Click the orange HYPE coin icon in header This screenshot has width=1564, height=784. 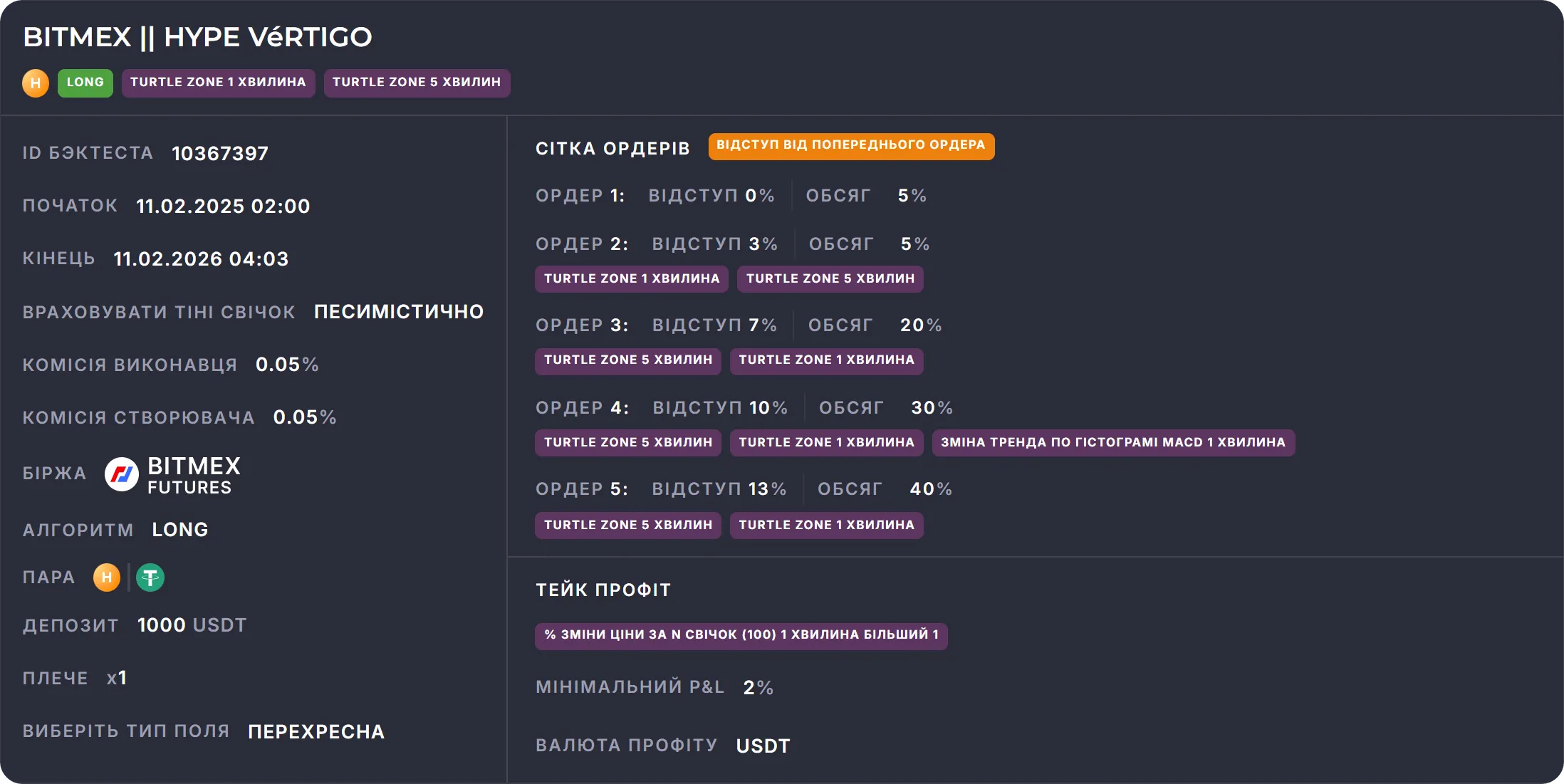pos(36,83)
